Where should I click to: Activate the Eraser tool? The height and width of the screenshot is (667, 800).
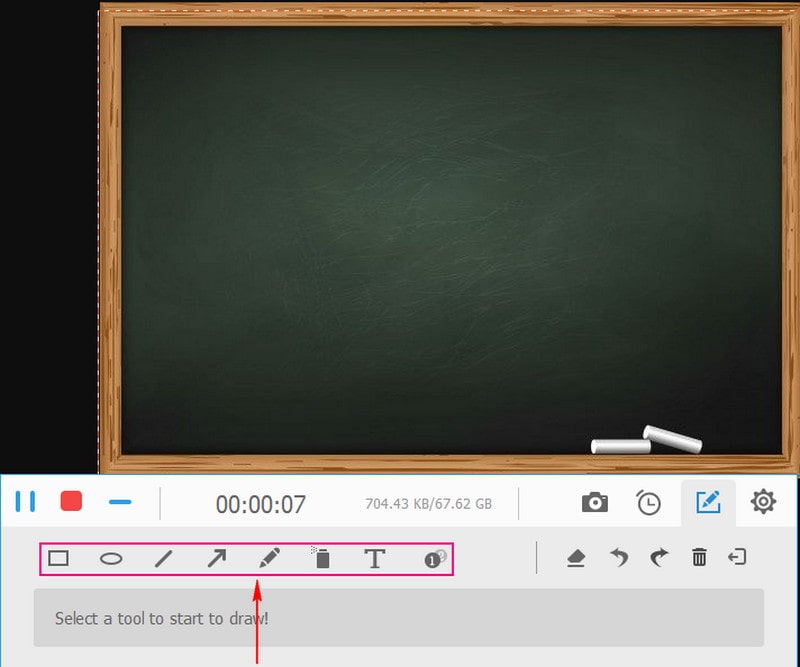(x=575, y=559)
